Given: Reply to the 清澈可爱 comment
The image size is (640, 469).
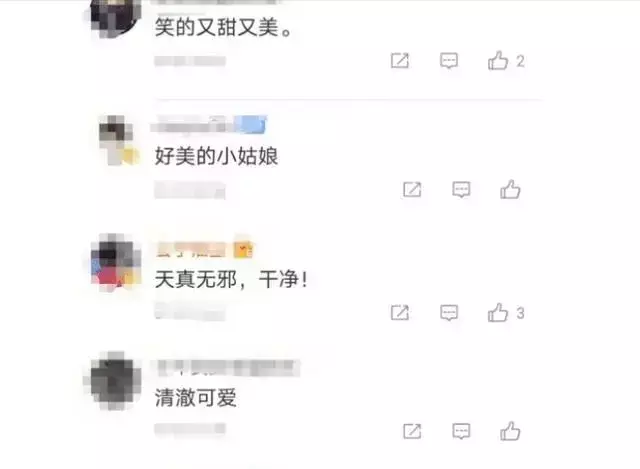Looking at the screenshot, I should click(461, 431).
